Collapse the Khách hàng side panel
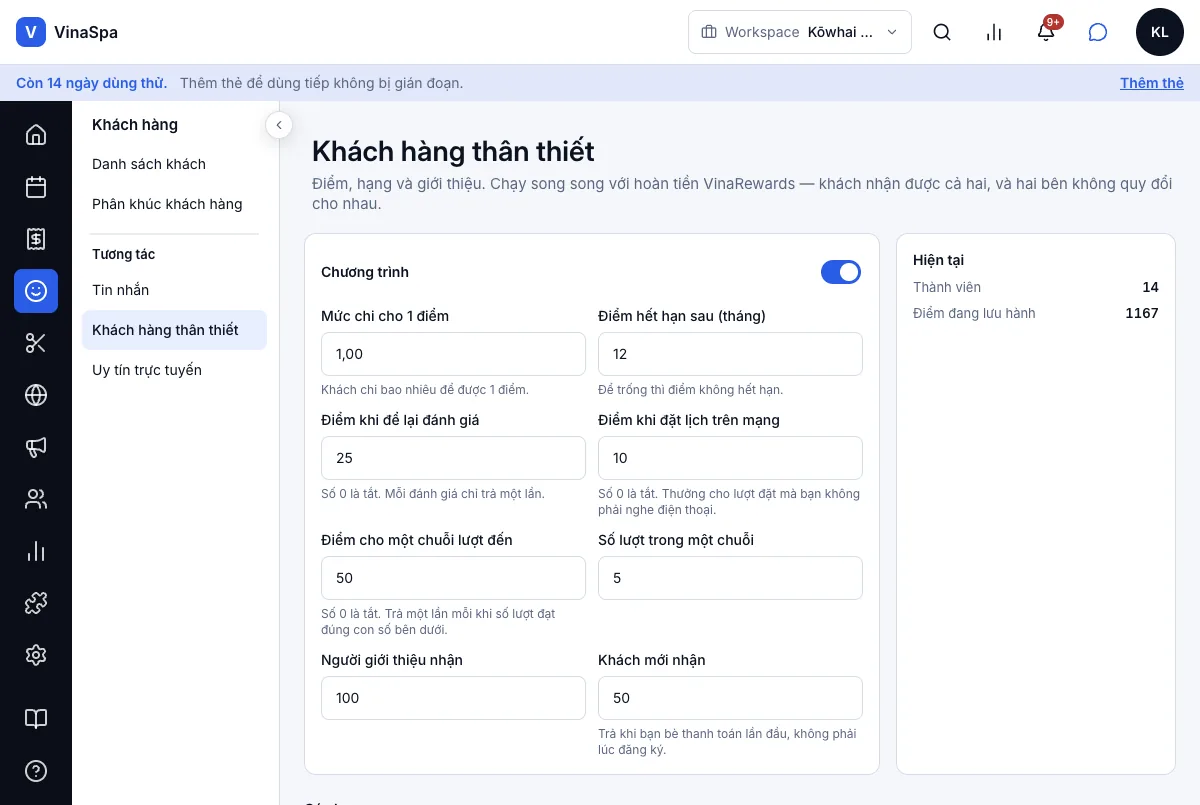1200x805 pixels. [279, 125]
